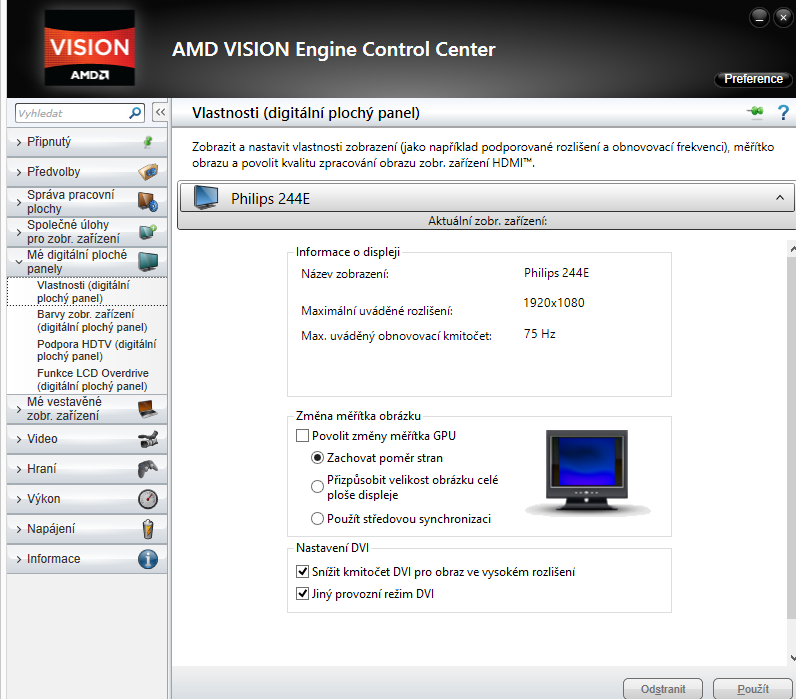Open help with the question mark icon

click(783, 112)
